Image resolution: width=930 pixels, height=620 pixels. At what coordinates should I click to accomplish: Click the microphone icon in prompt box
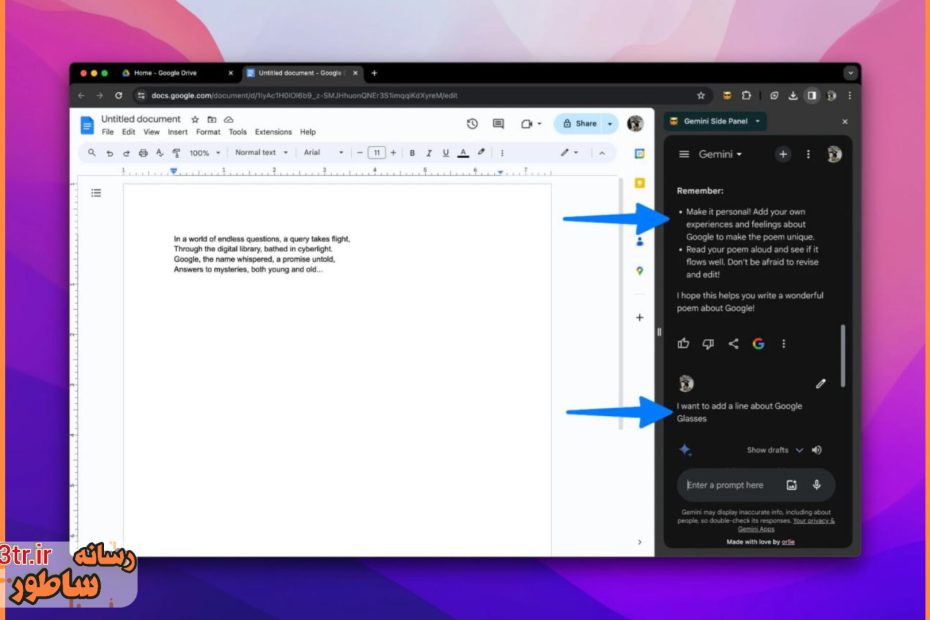[816, 485]
